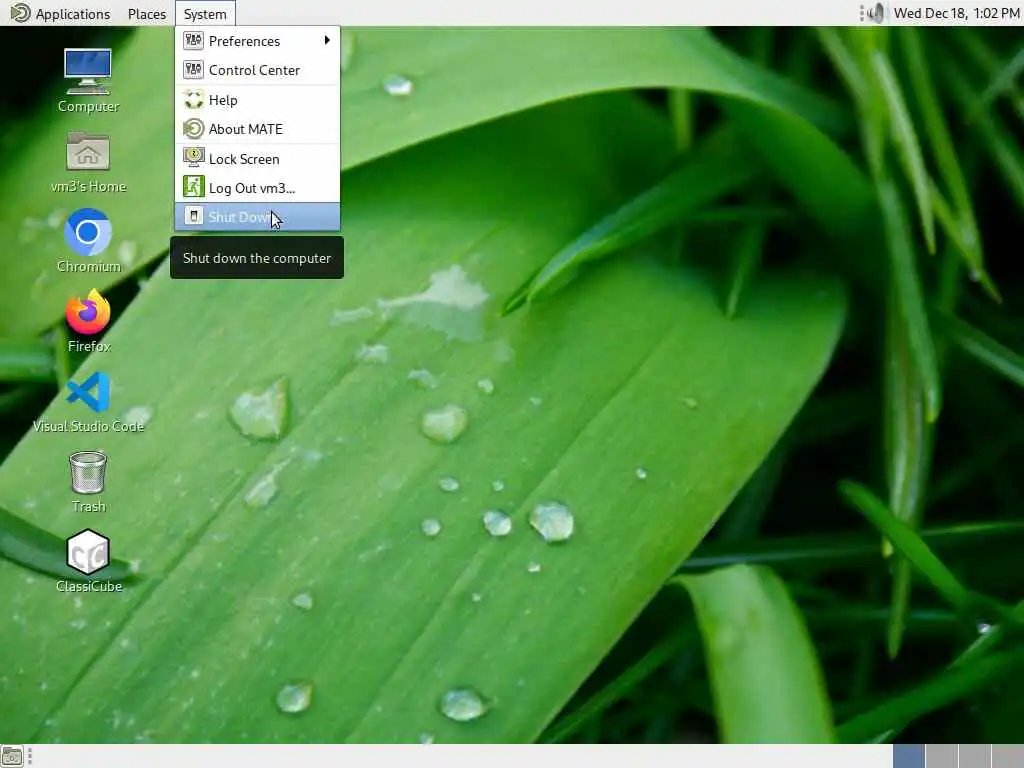Choose the Lock Screen entry

point(257,159)
